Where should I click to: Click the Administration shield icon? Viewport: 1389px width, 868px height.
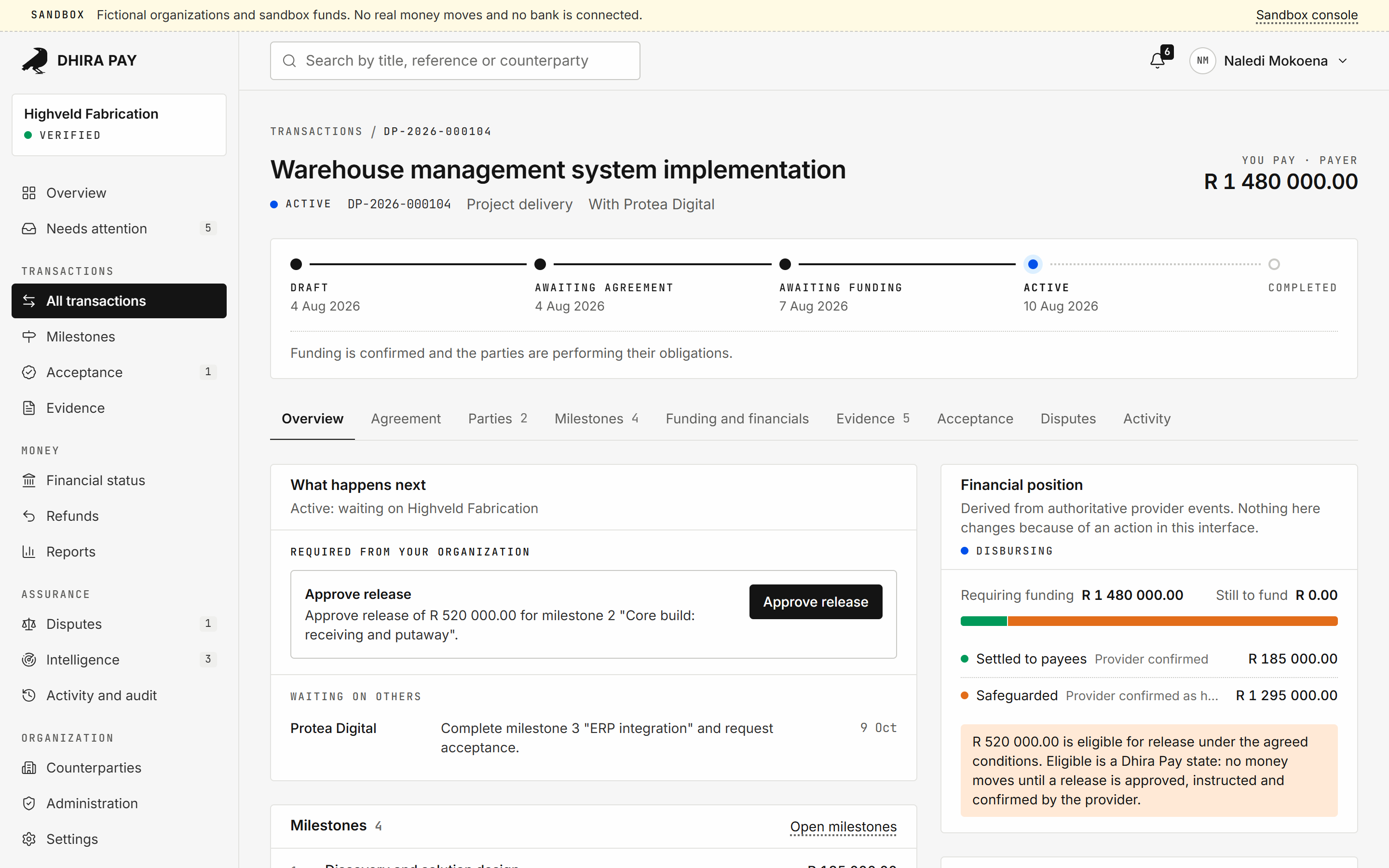[x=29, y=802]
